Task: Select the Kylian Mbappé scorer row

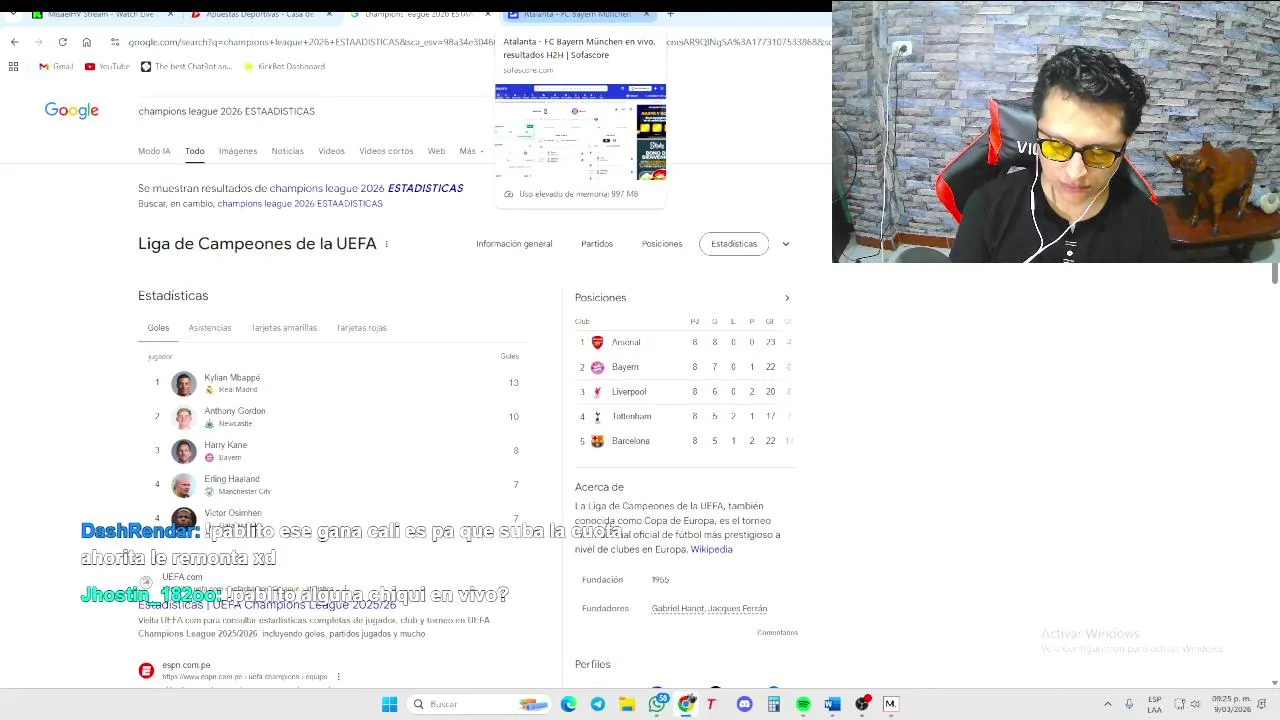Action: pos(335,383)
